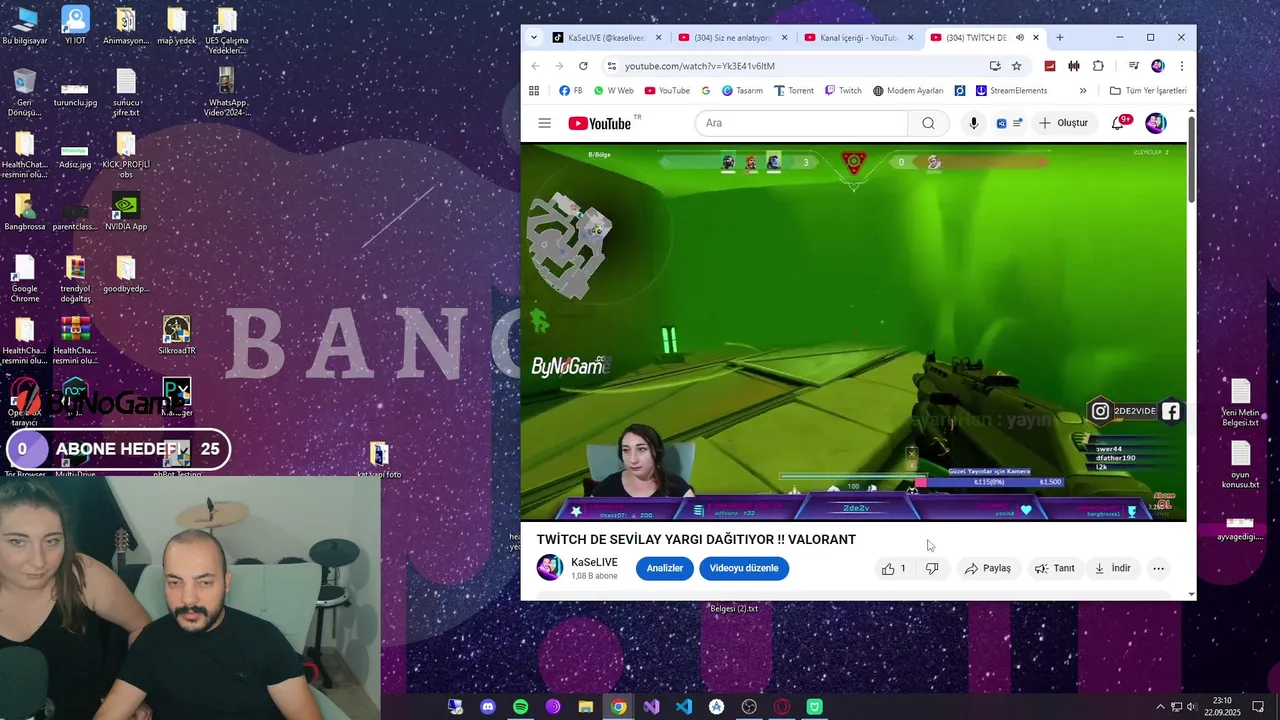
Task: Mute the playing tab via speaker icon
Action: point(1019,38)
